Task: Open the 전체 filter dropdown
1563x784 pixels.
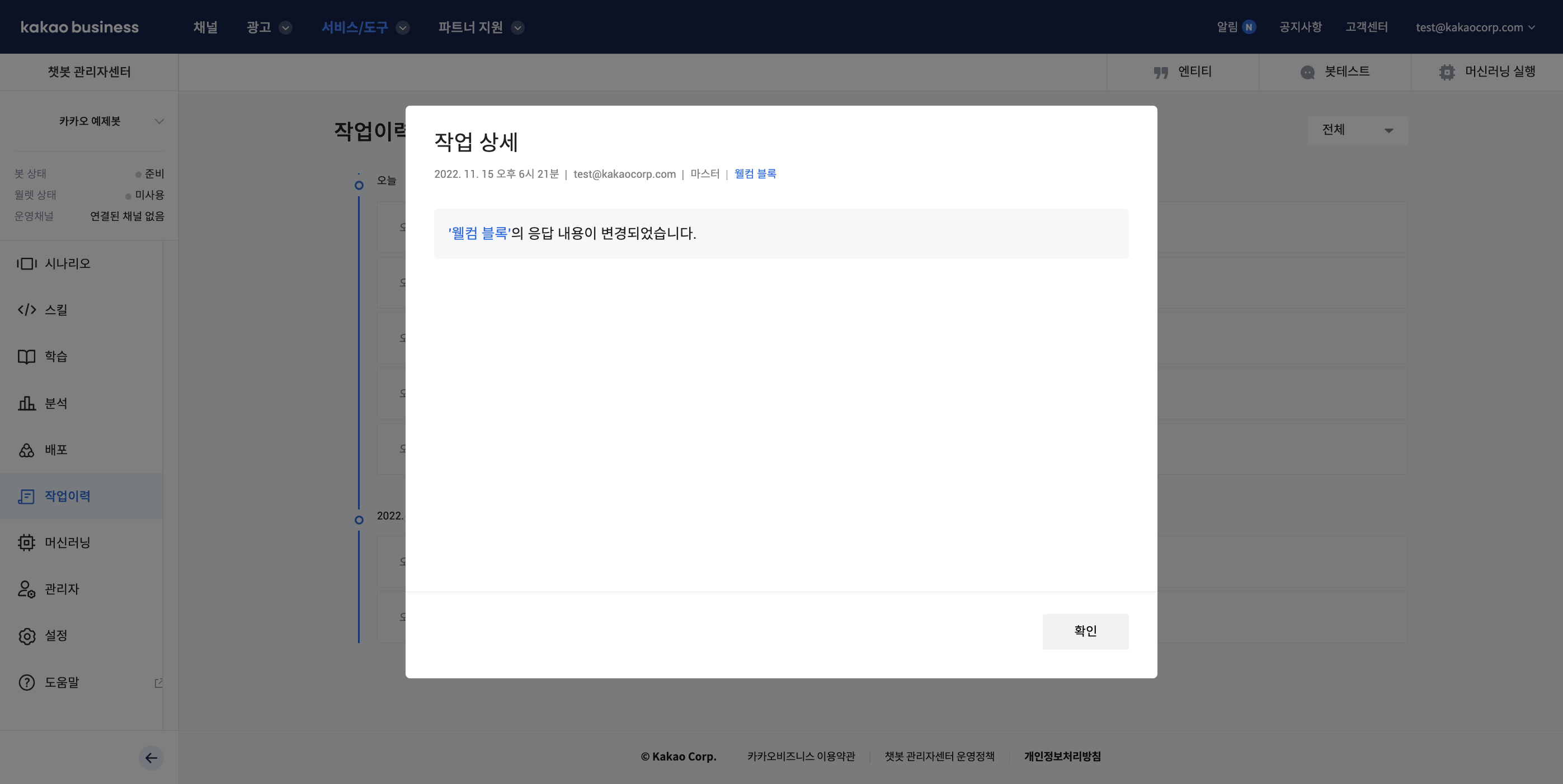Action: tap(1357, 130)
